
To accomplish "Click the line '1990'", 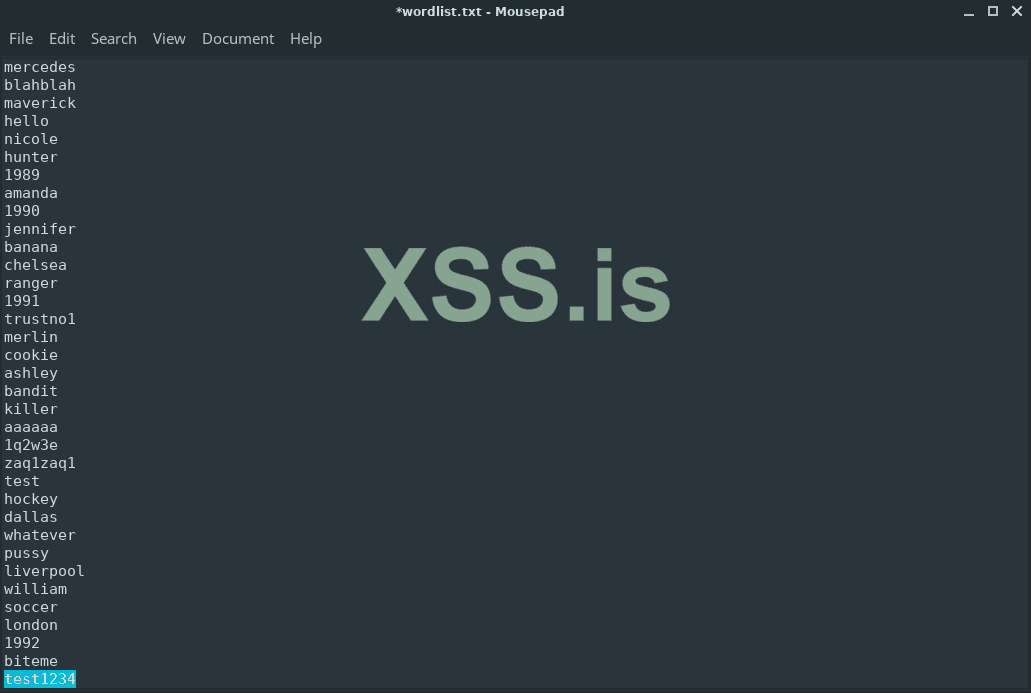I will pos(22,211).
